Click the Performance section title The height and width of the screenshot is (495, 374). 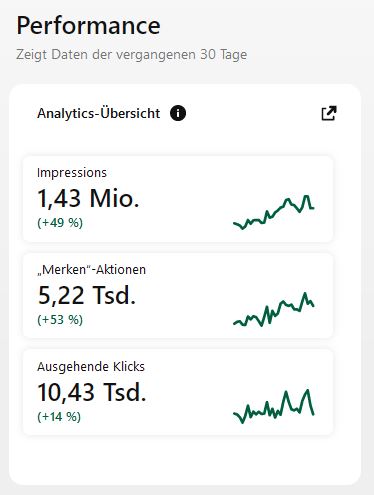(88, 25)
